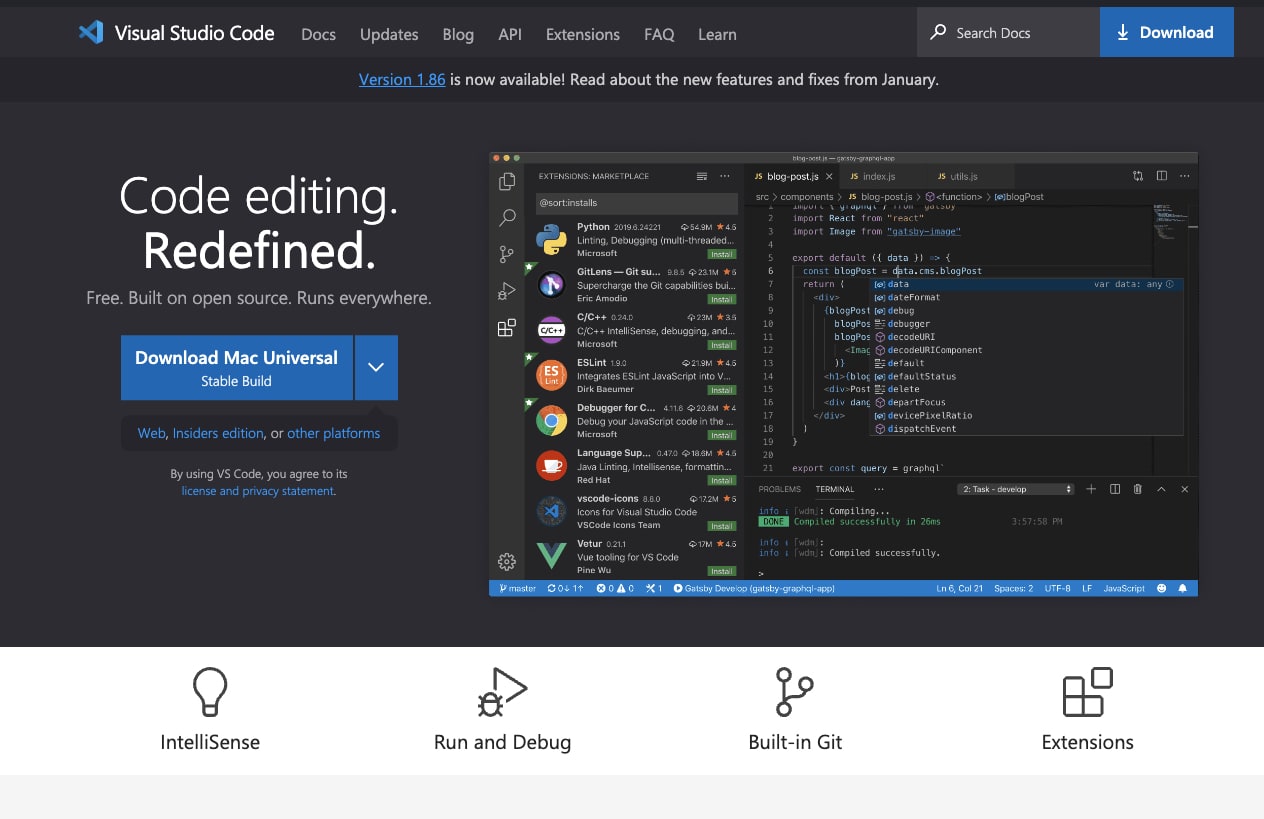Click the terminal trash icon in screenshot

coord(1138,489)
